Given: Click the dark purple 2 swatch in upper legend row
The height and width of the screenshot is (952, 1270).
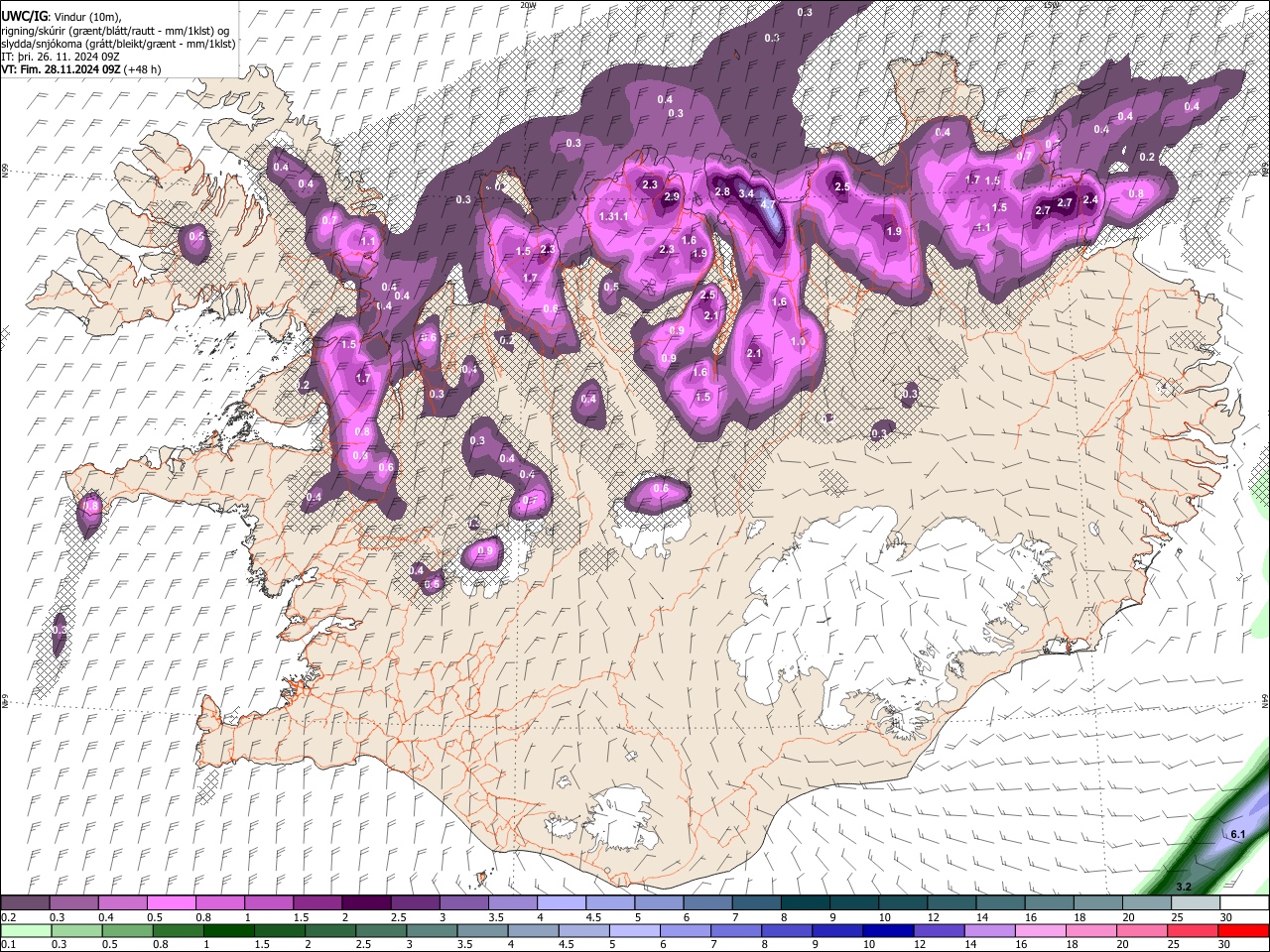Looking at the screenshot, I should [366, 903].
